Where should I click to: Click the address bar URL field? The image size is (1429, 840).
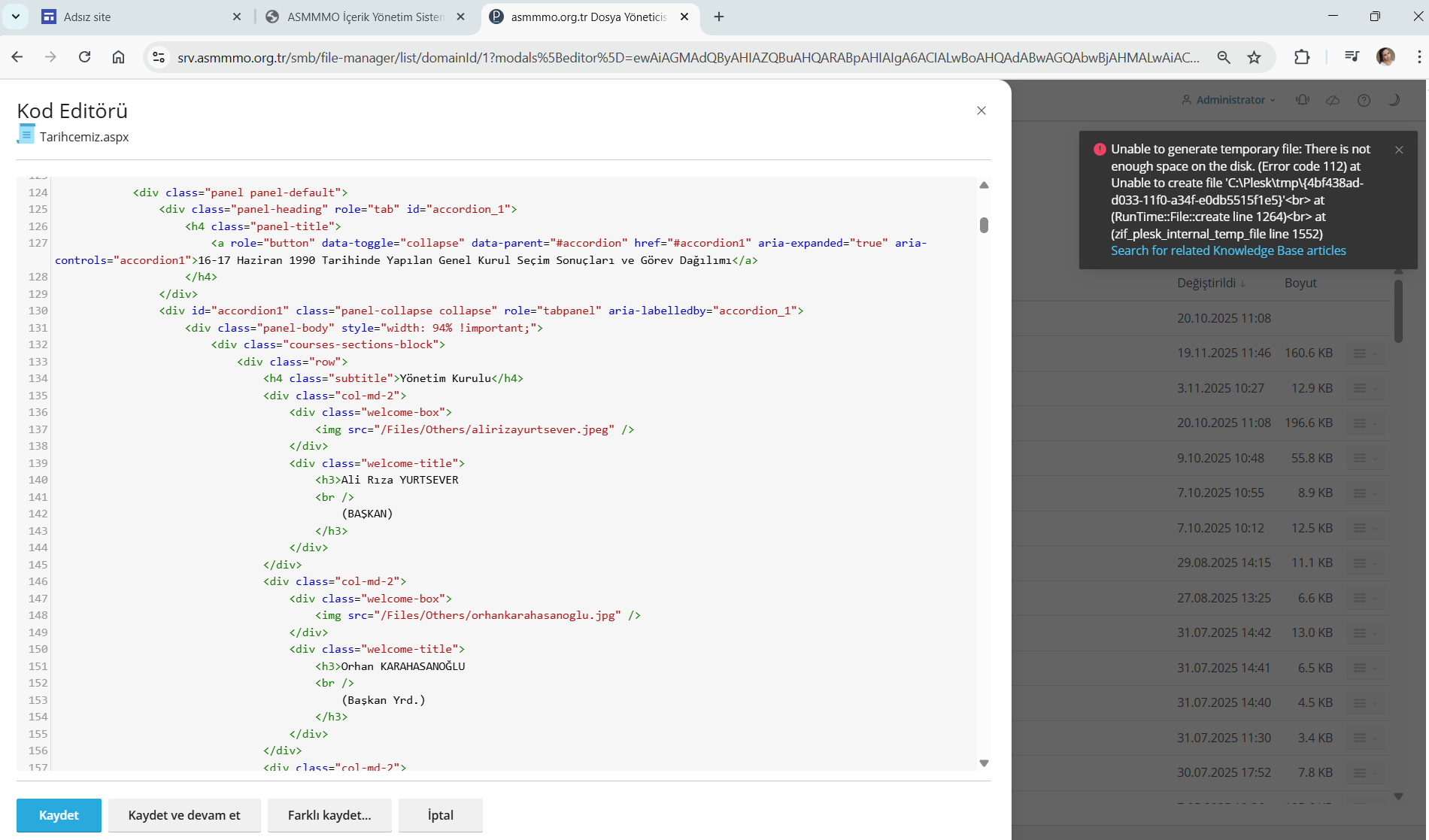point(688,57)
